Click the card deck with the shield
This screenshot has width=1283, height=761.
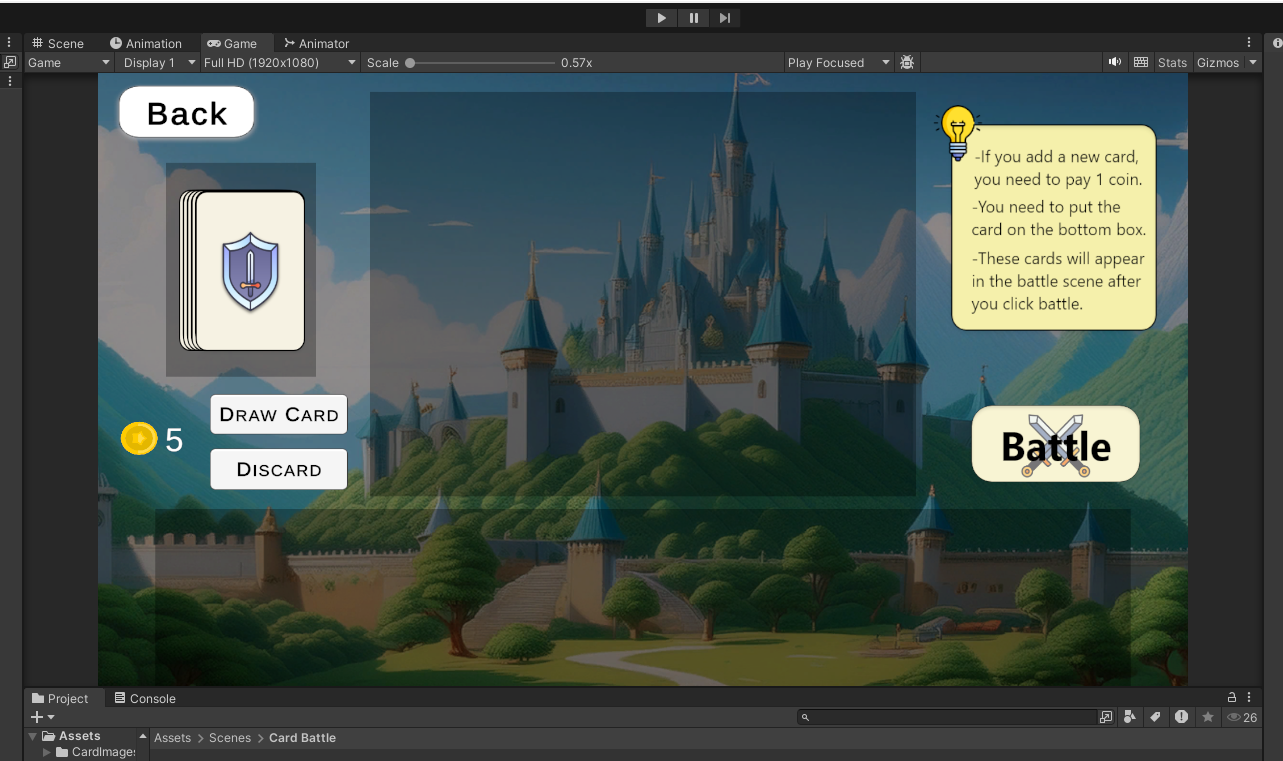click(x=242, y=270)
